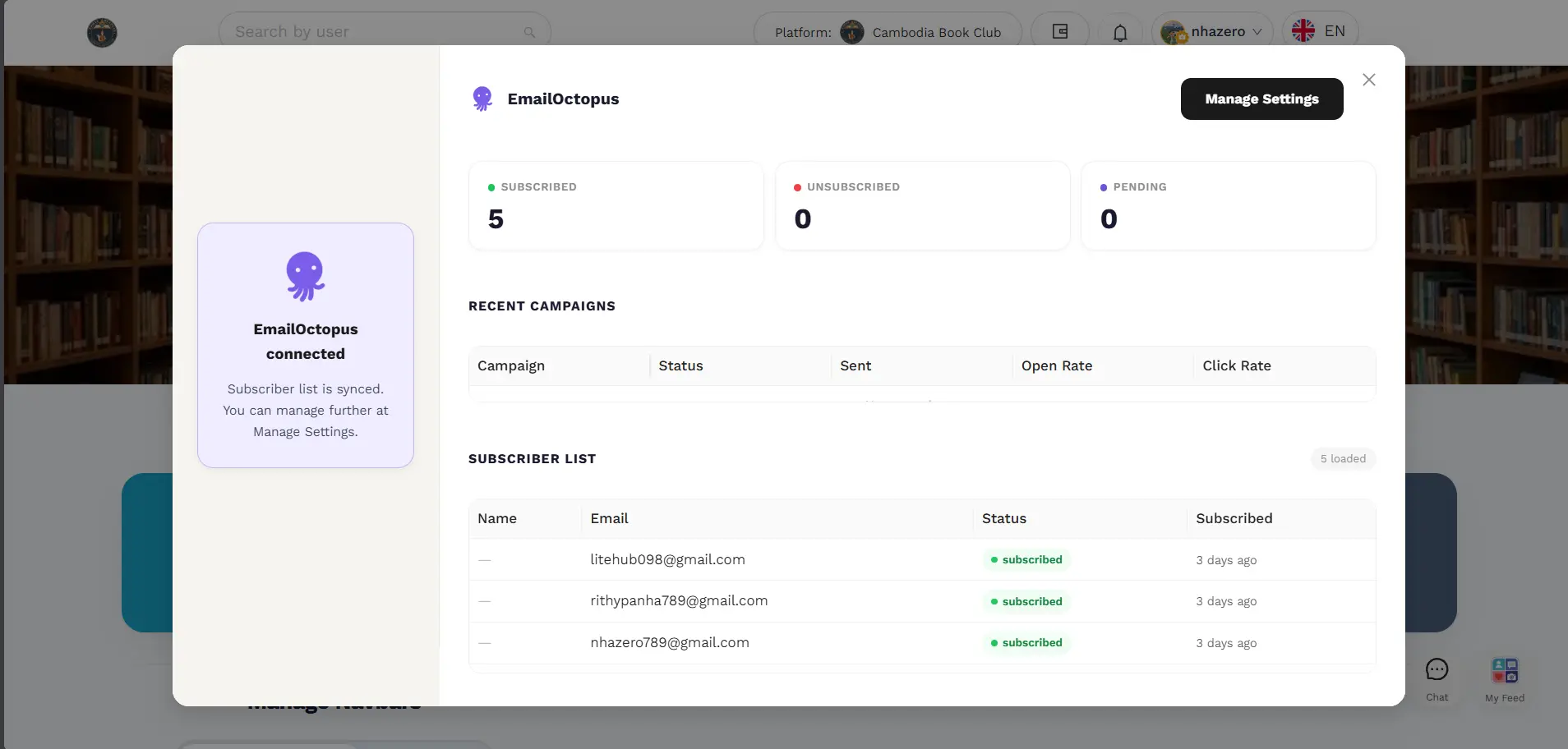Click subscribed badge for nhazero789@gmail.com
The width and height of the screenshot is (1568, 749).
pyautogui.click(x=1026, y=642)
